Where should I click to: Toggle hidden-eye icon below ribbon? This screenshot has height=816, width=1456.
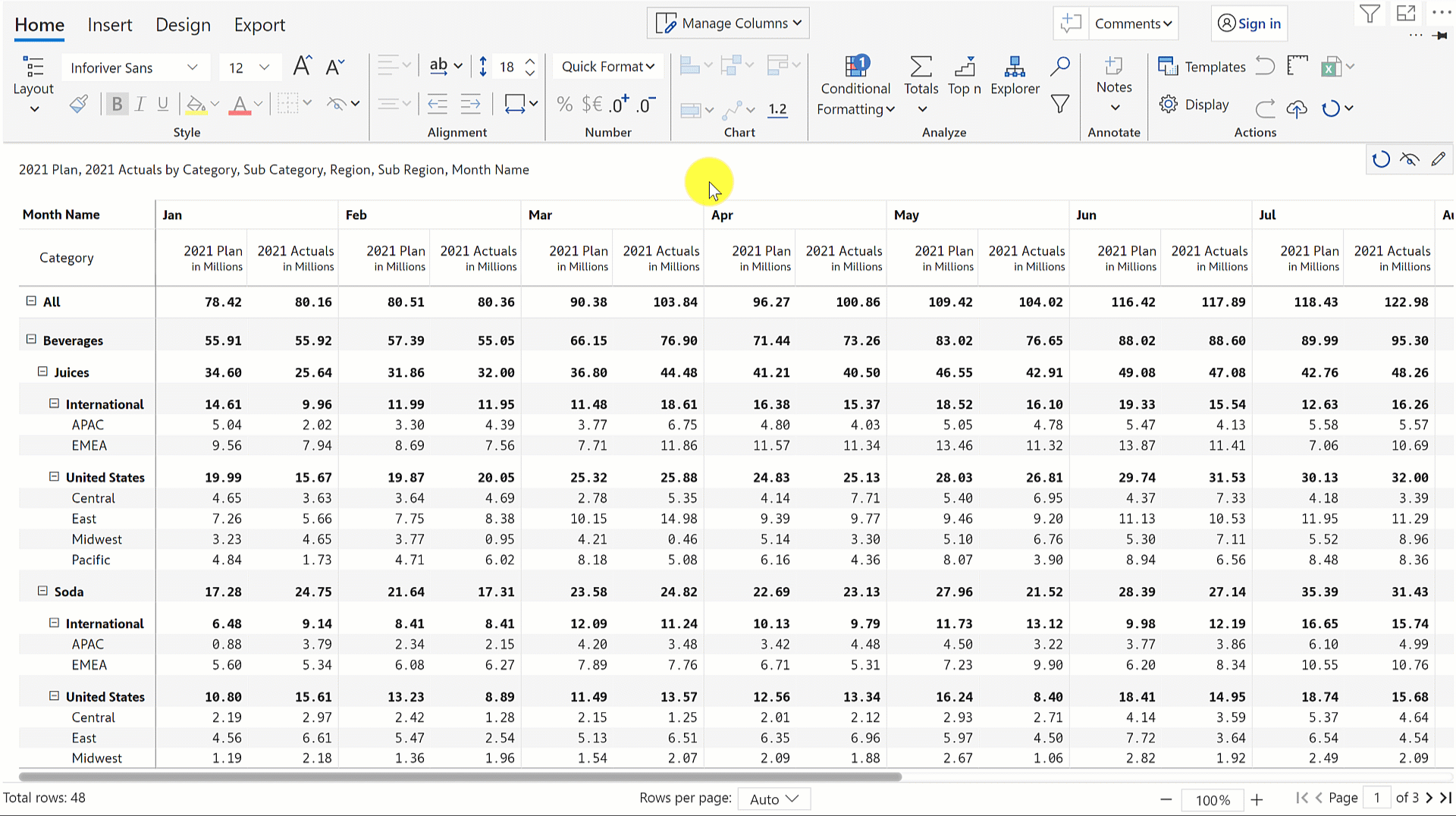(x=1409, y=159)
